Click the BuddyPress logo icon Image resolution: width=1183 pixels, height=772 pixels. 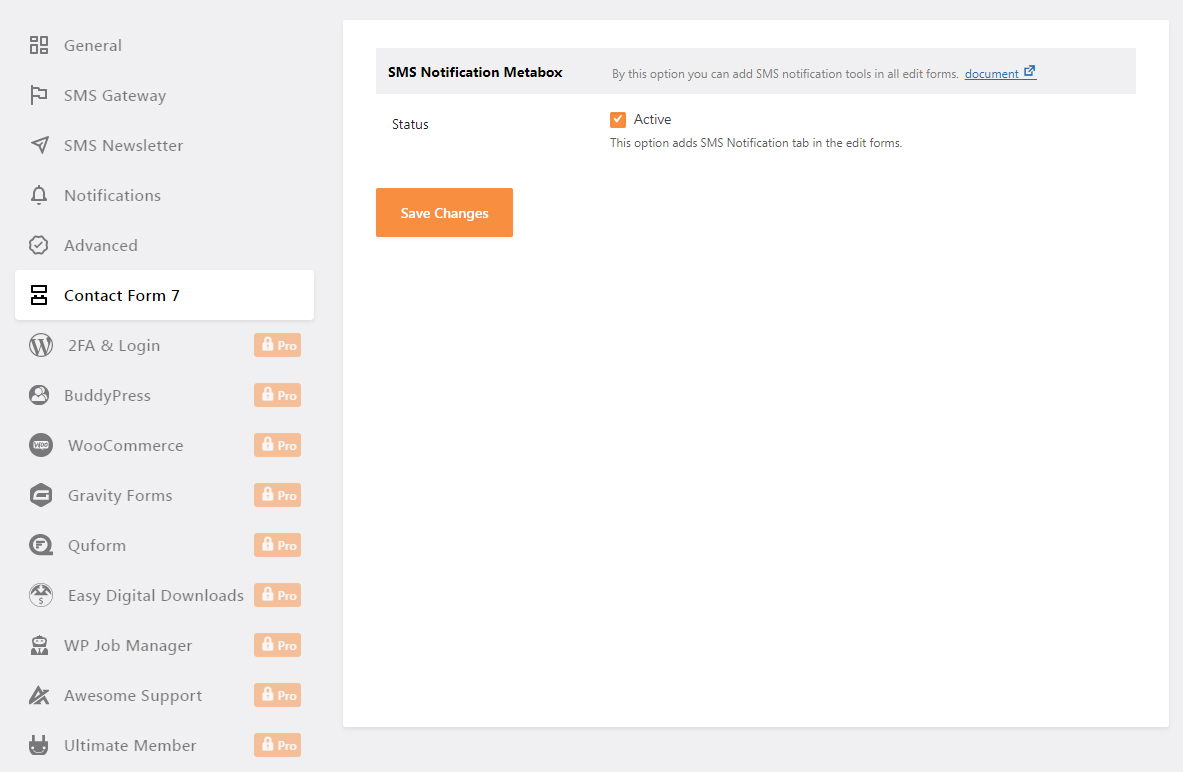[39, 395]
